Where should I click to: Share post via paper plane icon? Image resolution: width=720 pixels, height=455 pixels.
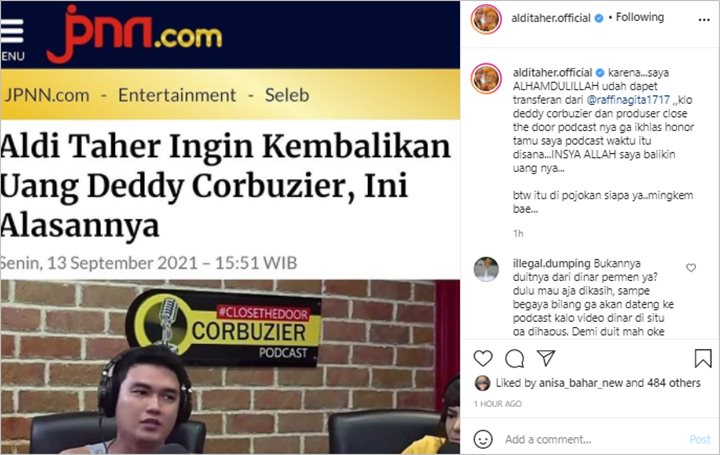pyautogui.click(x=546, y=358)
